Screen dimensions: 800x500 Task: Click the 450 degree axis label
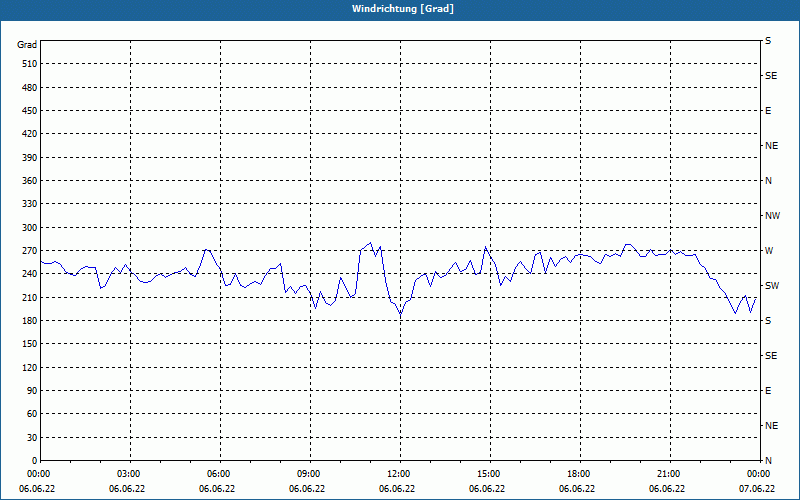pos(30,111)
